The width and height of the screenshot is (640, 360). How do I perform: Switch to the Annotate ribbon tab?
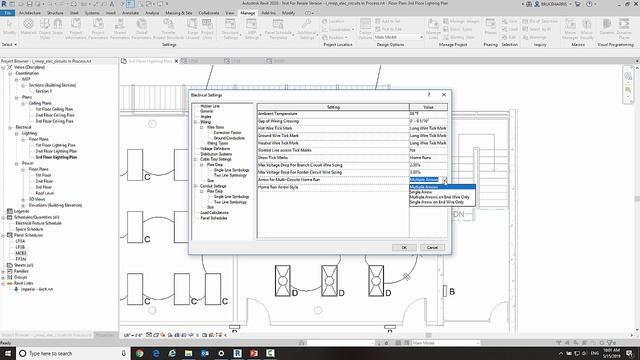[x=131, y=13]
